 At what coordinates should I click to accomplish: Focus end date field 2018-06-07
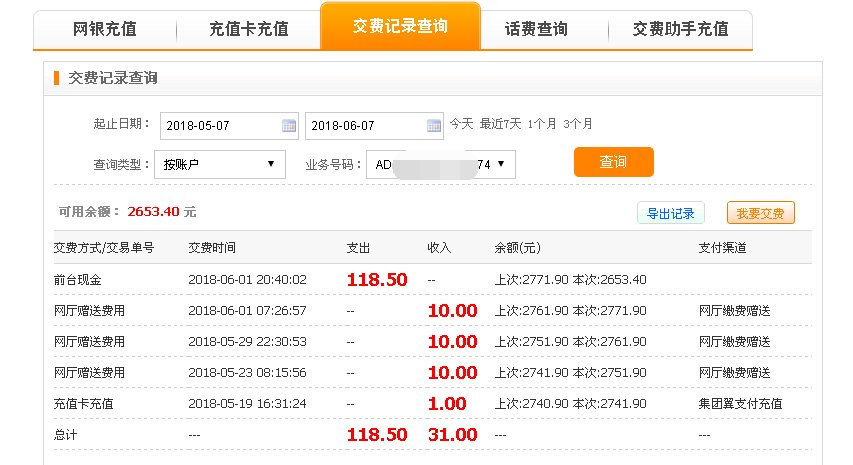(x=374, y=126)
